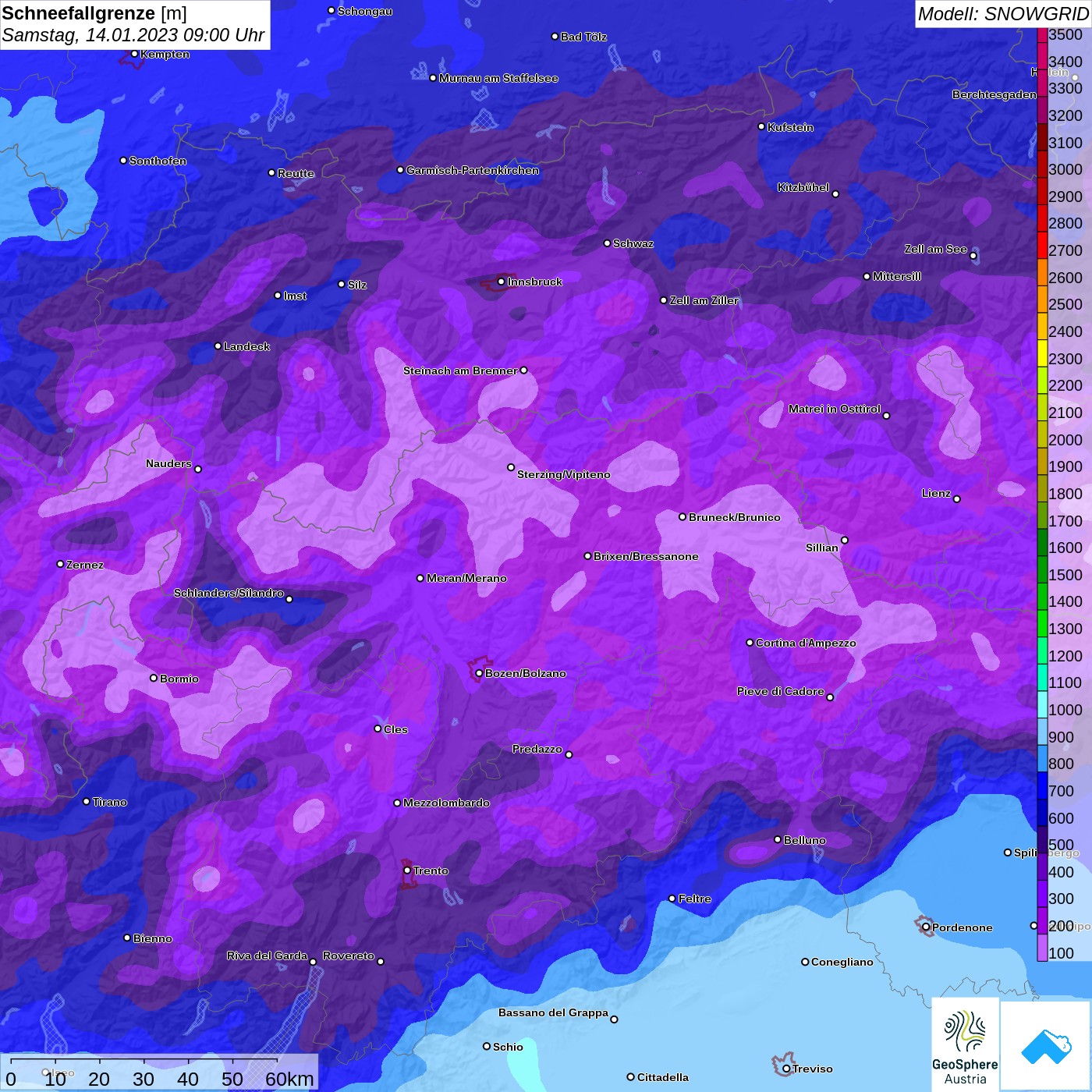Viewport: 1092px width, 1092px height.
Task: Click the blue snow cloud logo icon
Action: coord(1045,1046)
